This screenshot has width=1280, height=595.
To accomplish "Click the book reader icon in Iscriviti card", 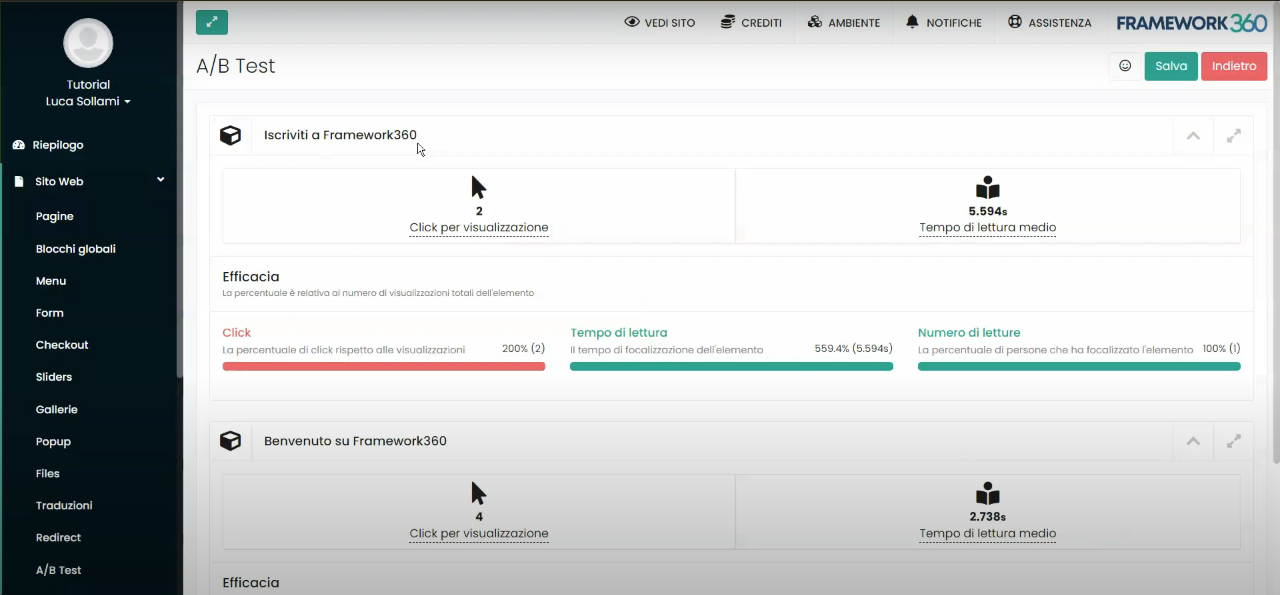I will click(x=988, y=188).
